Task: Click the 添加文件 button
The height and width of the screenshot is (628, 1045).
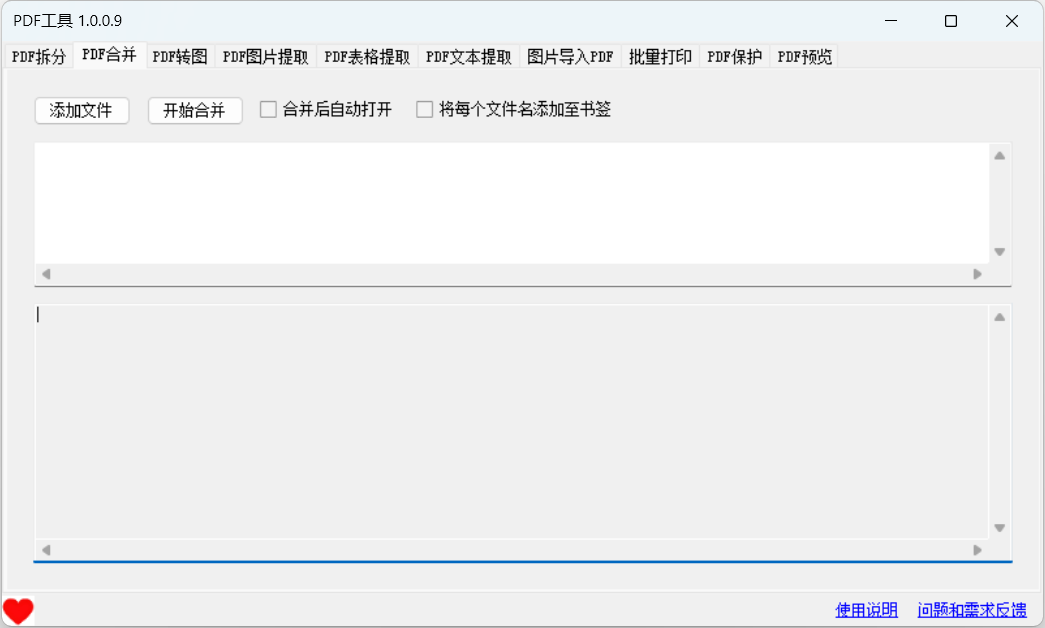Action: click(81, 110)
